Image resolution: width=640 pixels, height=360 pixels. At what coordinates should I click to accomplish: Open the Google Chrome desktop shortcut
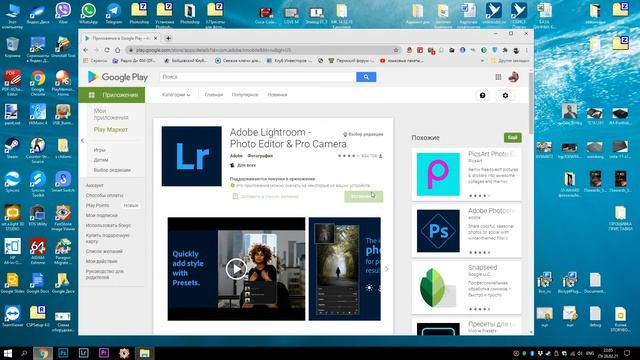[38, 83]
